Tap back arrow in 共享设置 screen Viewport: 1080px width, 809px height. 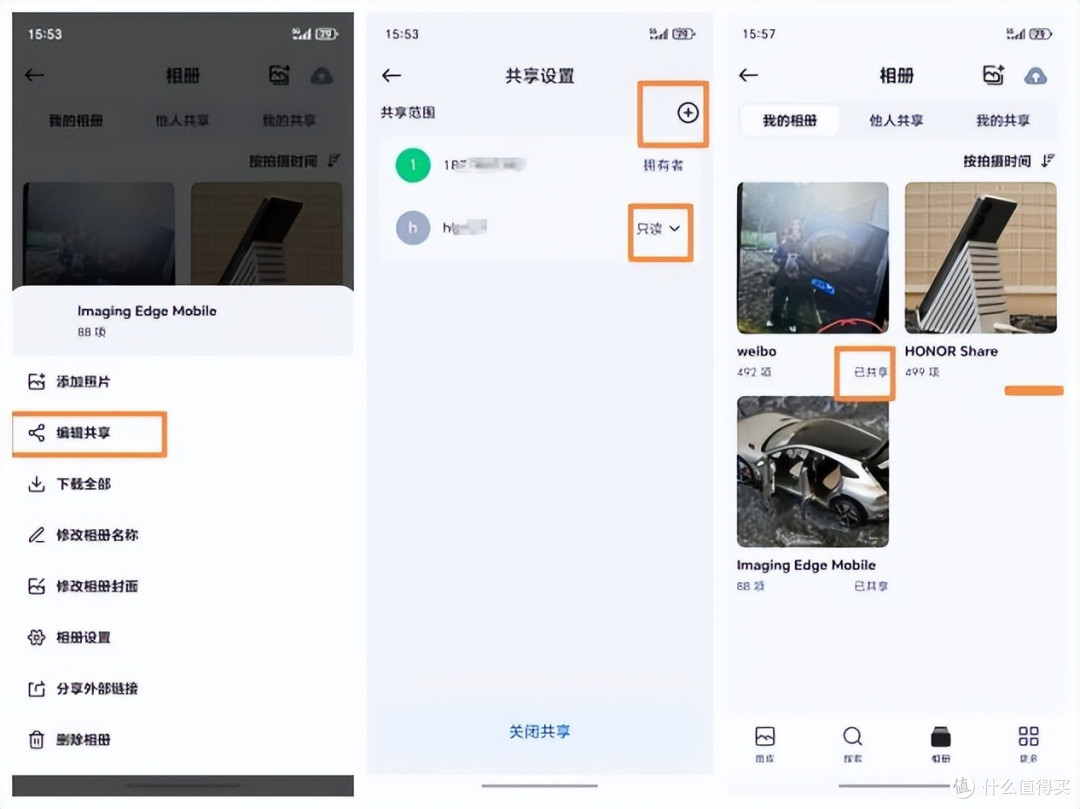pyautogui.click(x=391, y=76)
